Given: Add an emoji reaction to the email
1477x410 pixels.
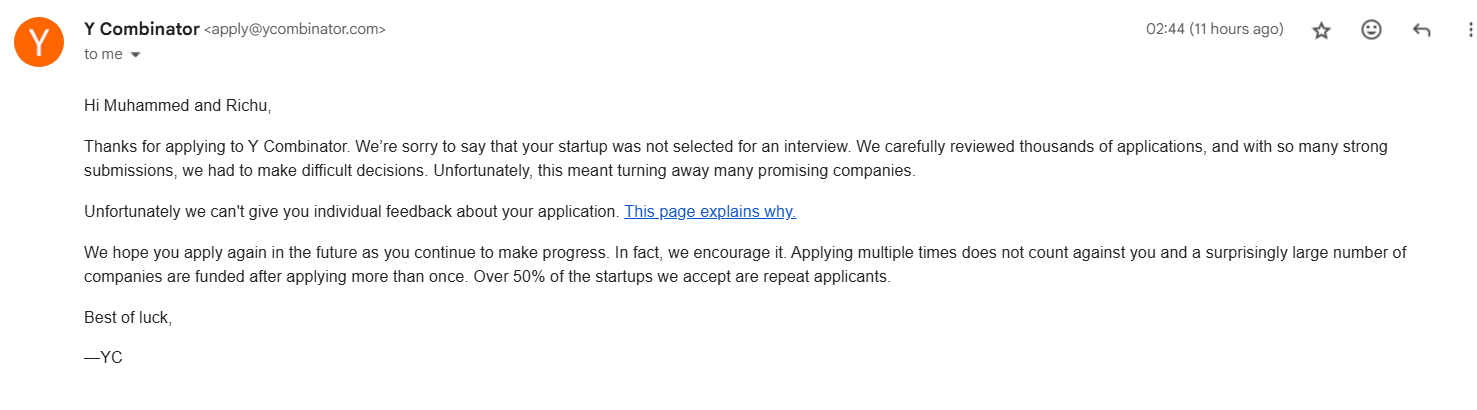Looking at the screenshot, I should [x=1371, y=31].
